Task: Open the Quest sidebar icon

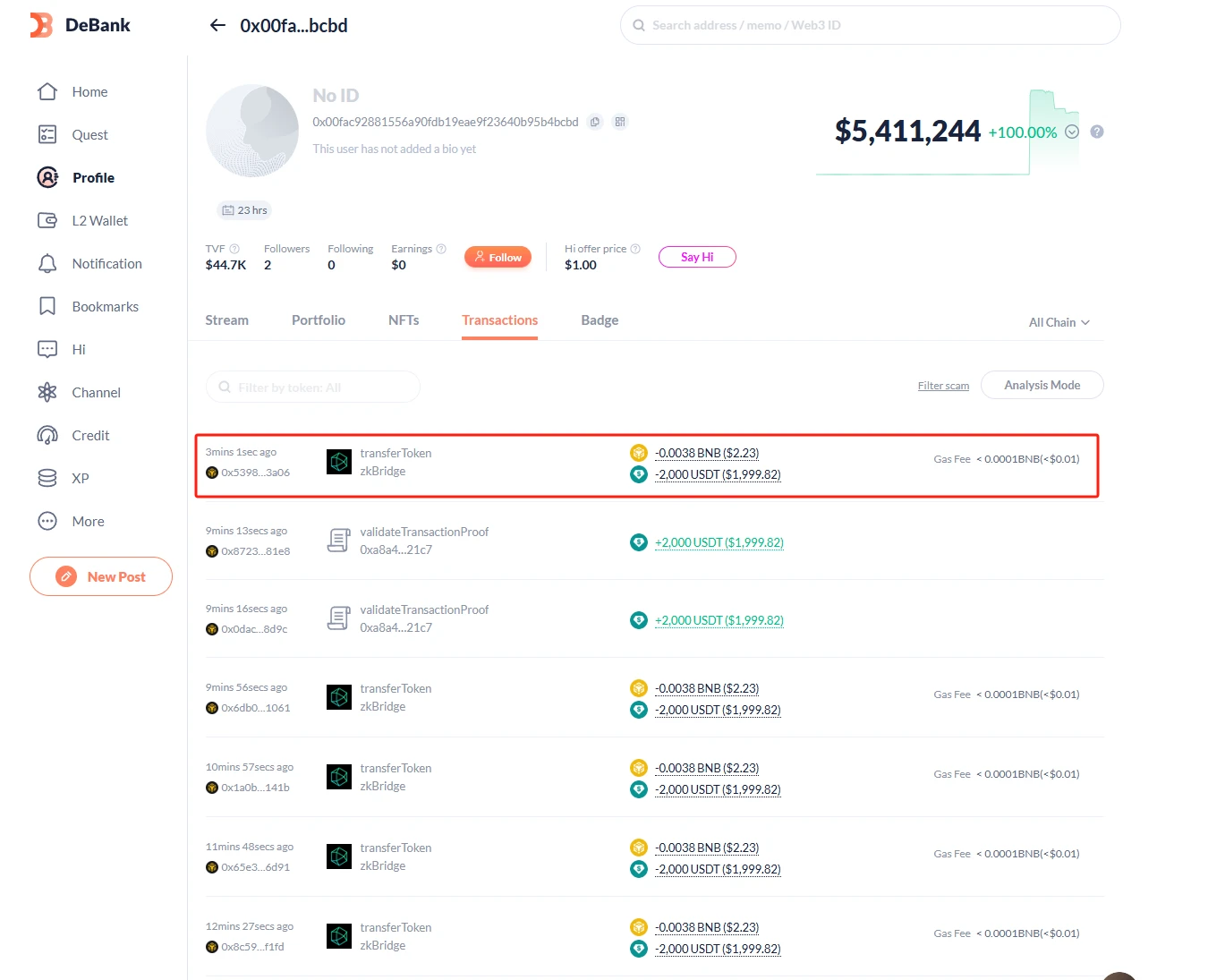Action: (47, 134)
